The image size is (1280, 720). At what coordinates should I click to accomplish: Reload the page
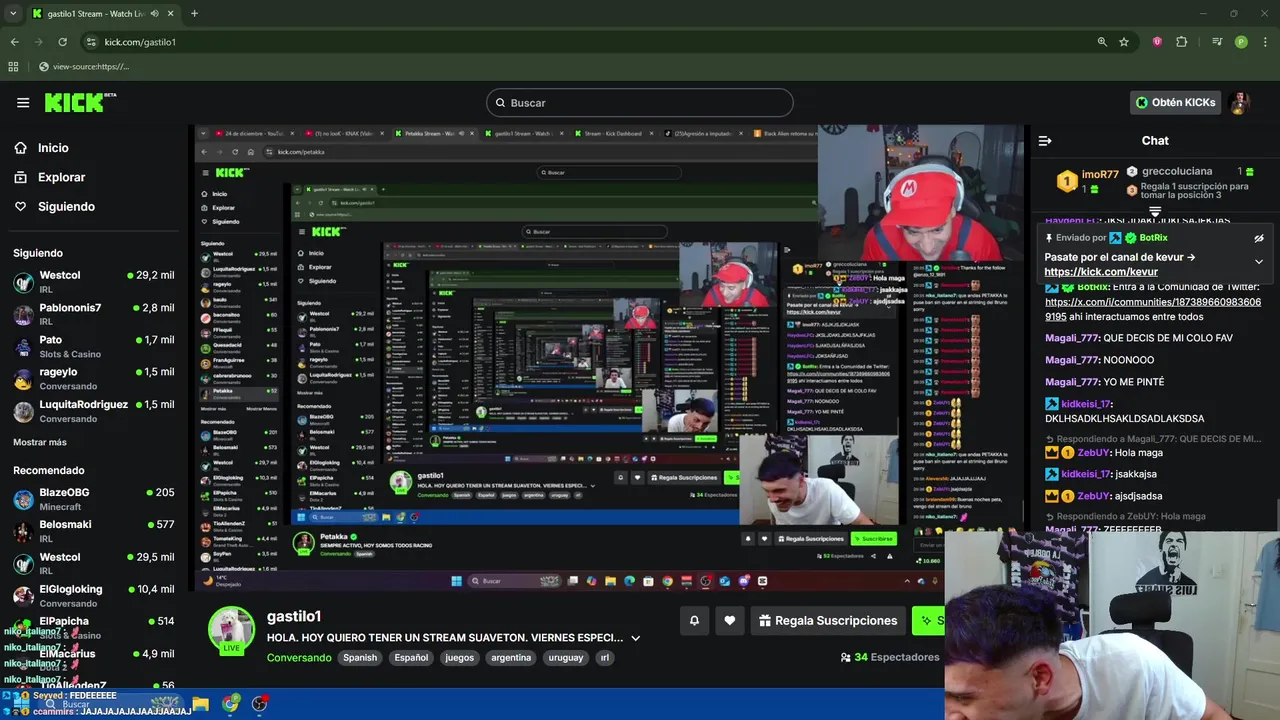62,42
